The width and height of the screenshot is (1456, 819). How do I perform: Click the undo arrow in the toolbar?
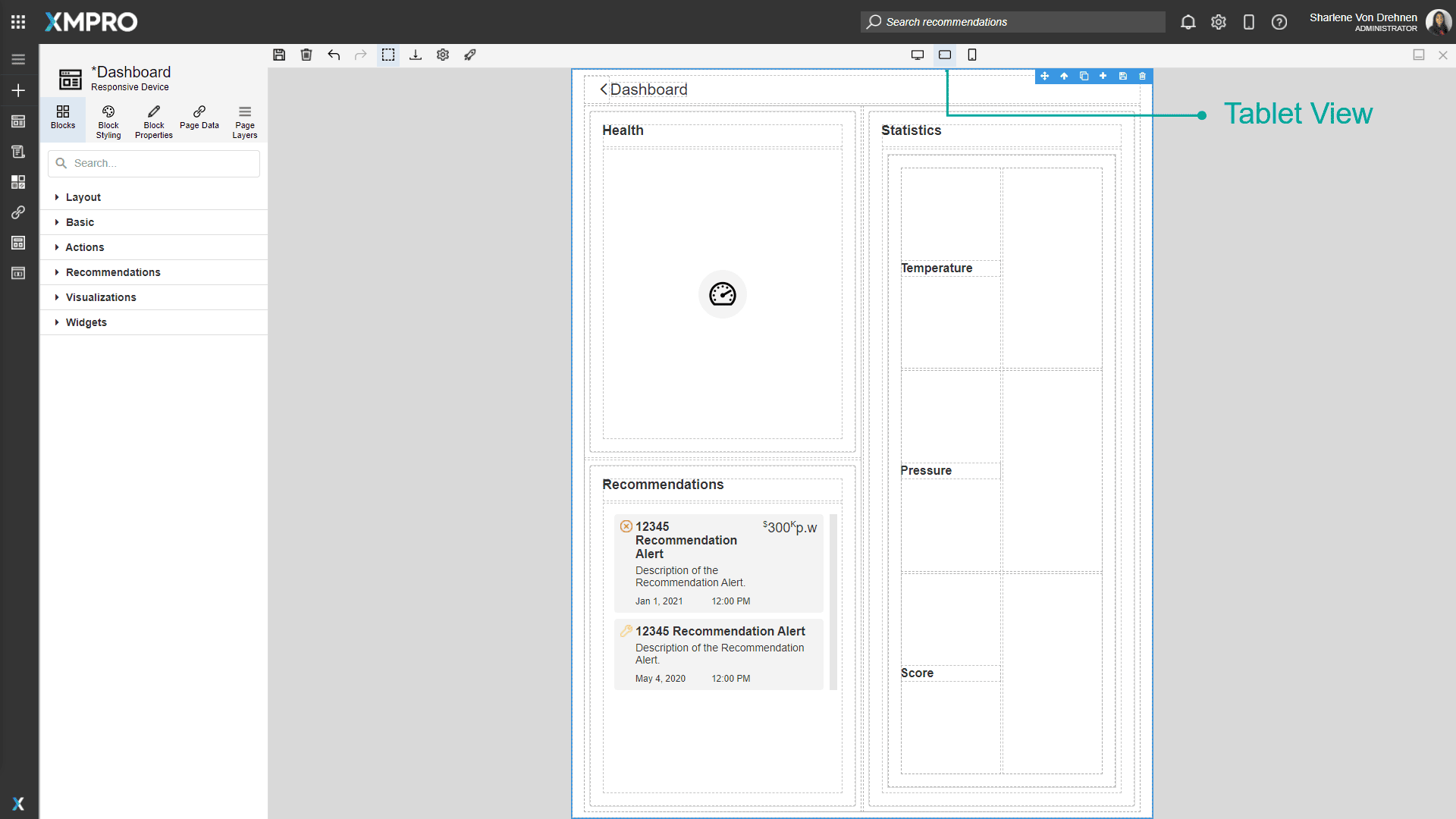(334, 55)
